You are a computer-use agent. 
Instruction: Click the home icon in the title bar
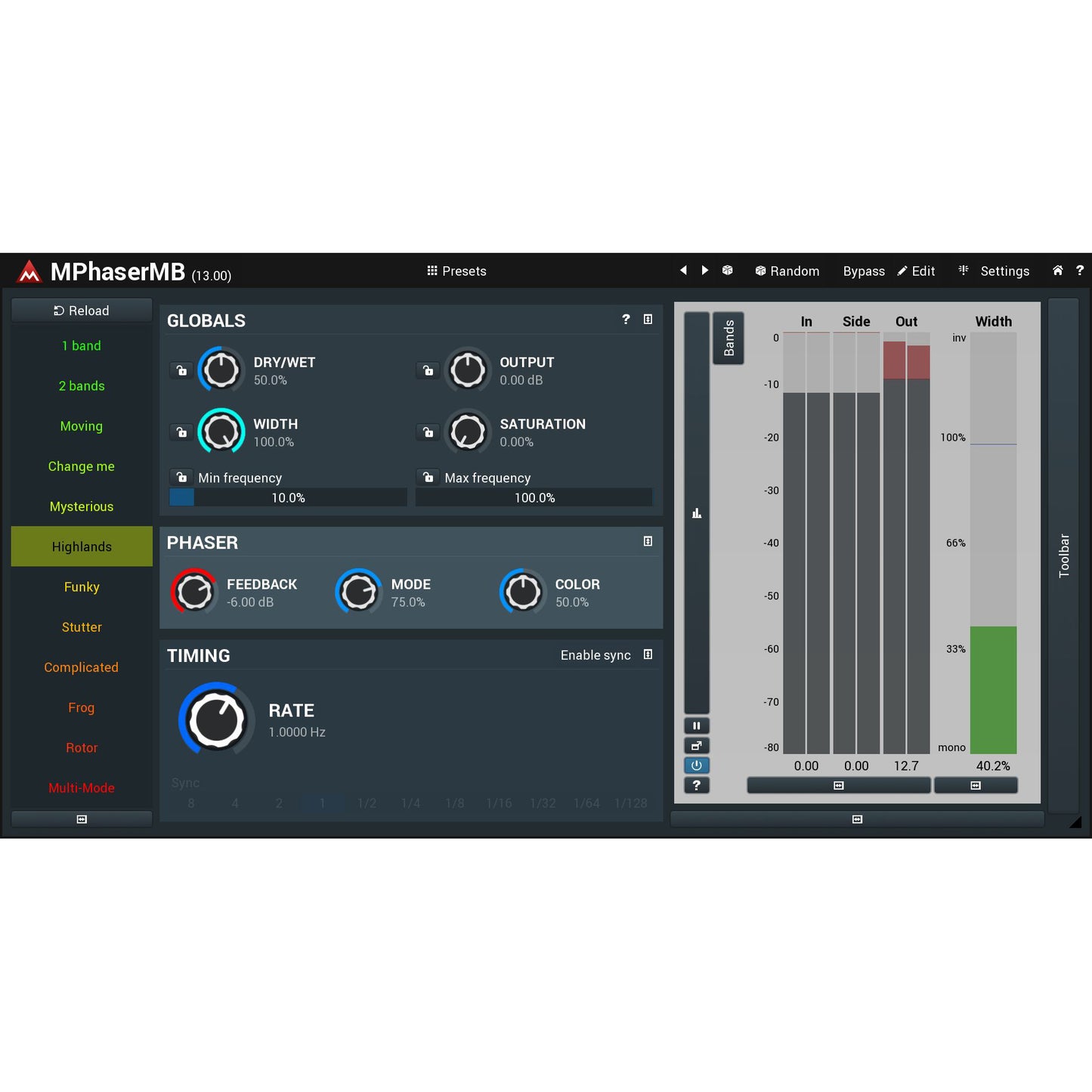(x=1057, y=271)
